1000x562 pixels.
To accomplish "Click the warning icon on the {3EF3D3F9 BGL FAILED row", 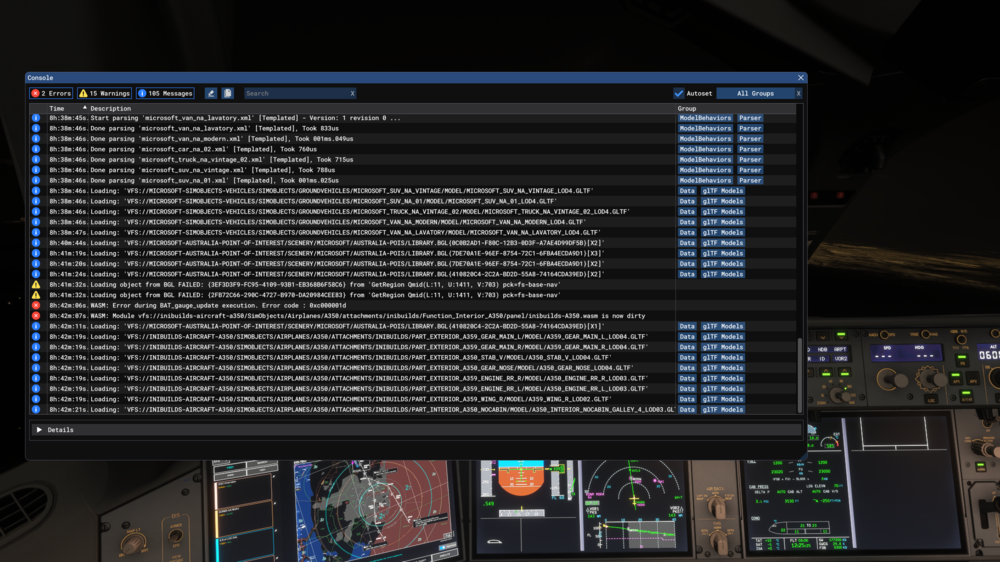I will tap(36, 285).
